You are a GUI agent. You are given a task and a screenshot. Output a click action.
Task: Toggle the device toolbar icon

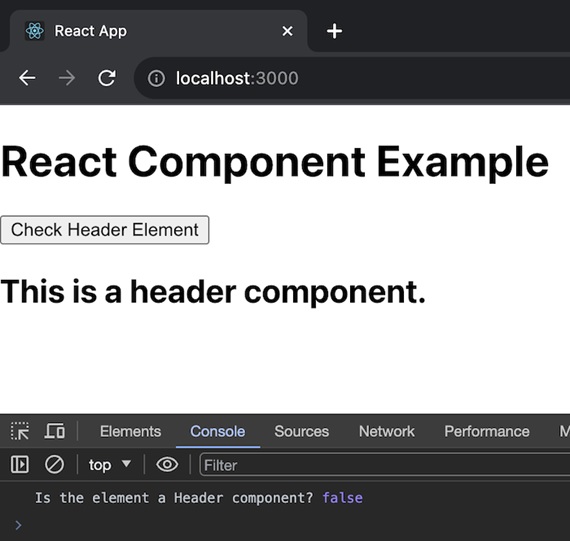click(x=55, y=431)
